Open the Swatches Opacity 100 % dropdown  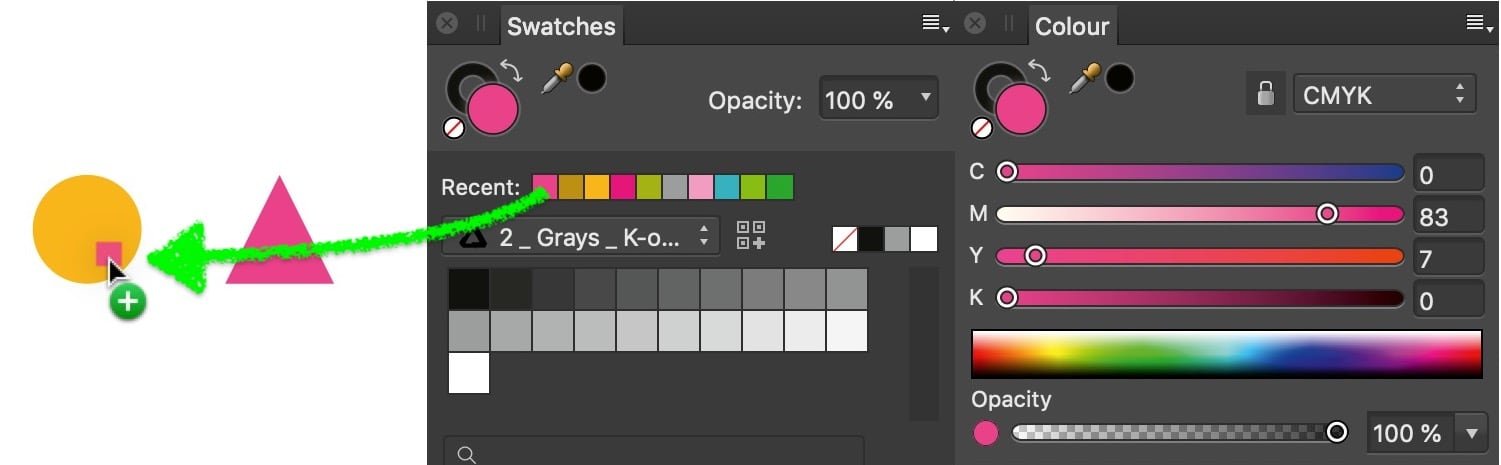(879, 99)
